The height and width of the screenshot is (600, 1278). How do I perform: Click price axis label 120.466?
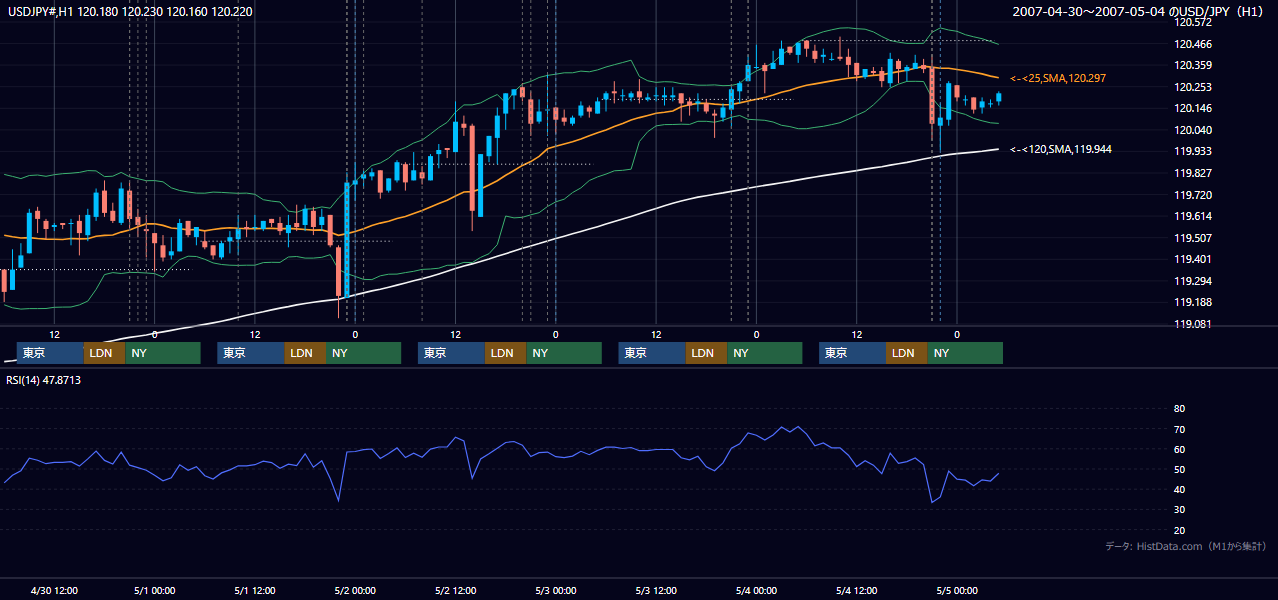point(1195,44)
